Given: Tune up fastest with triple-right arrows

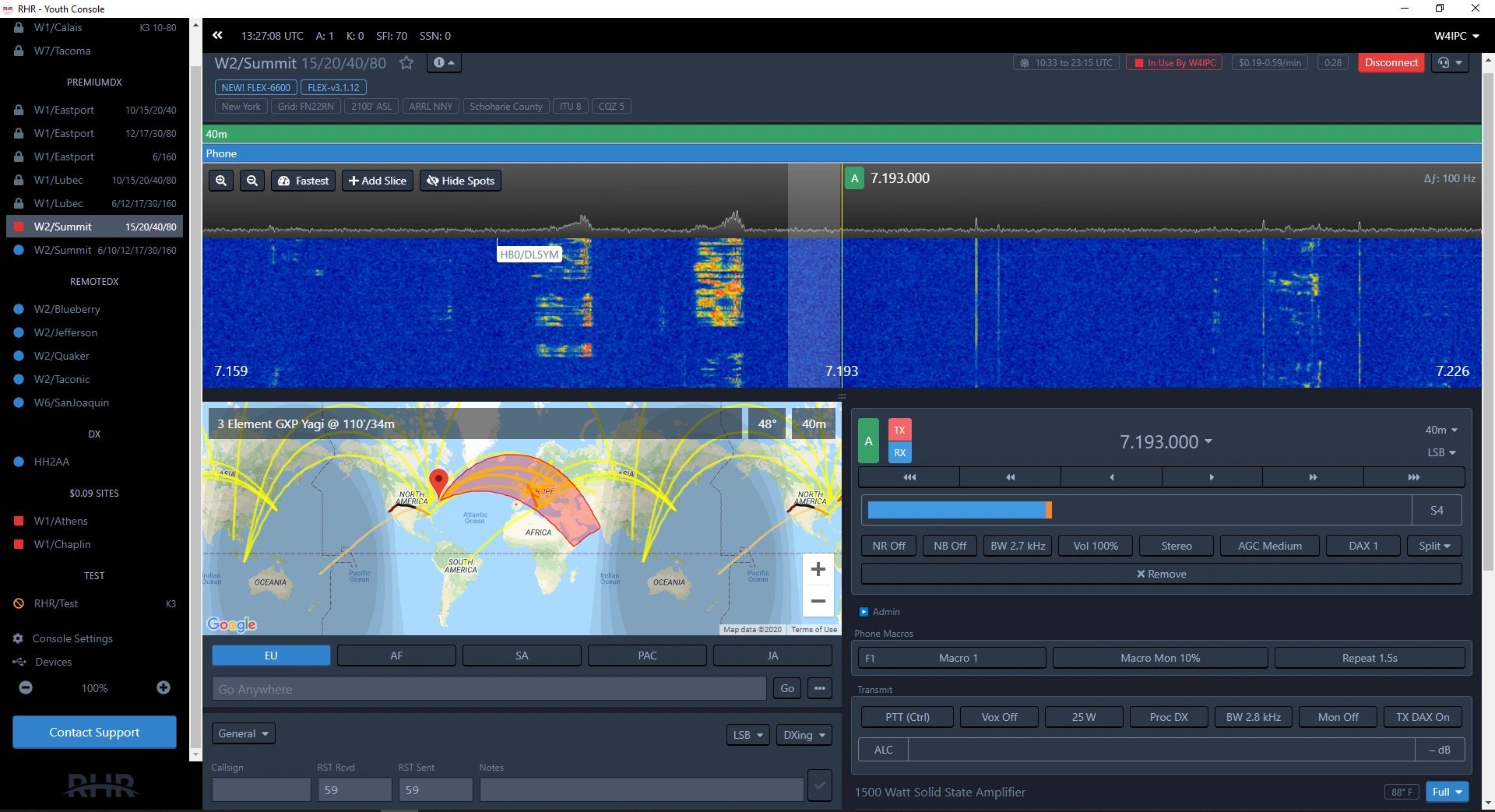Looking at the screenshot, I should [1414, 477].
